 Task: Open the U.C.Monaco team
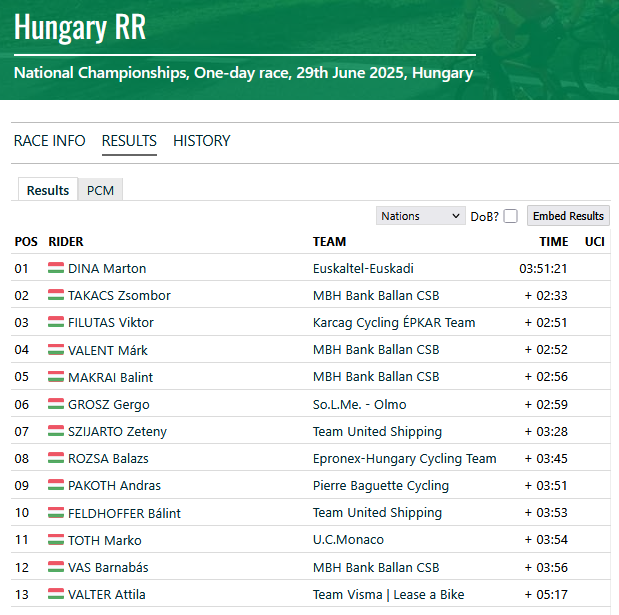(348, 540)
